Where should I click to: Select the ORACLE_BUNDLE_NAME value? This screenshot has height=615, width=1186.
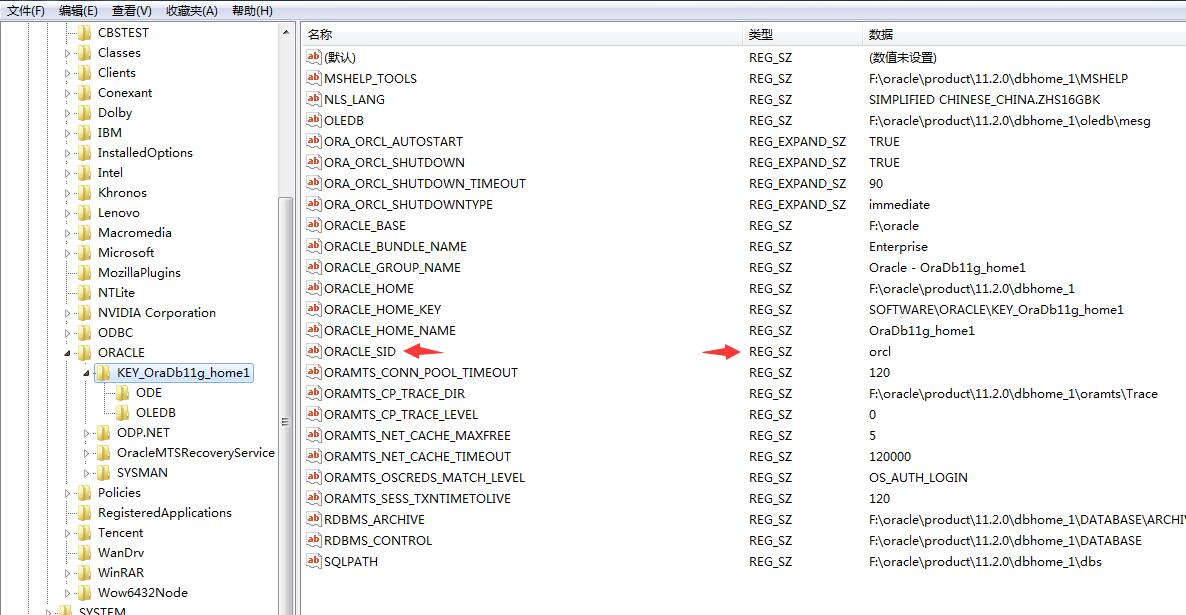[396, 247]
